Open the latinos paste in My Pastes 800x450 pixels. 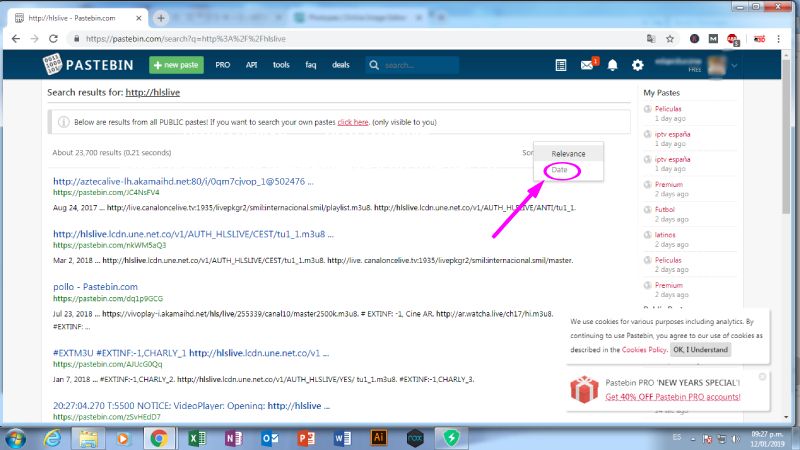pos(665,235)
